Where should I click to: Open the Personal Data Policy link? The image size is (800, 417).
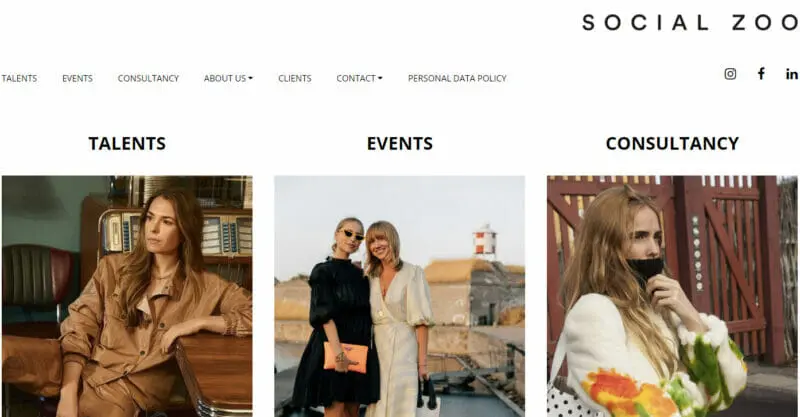click(x=457, y=78)
